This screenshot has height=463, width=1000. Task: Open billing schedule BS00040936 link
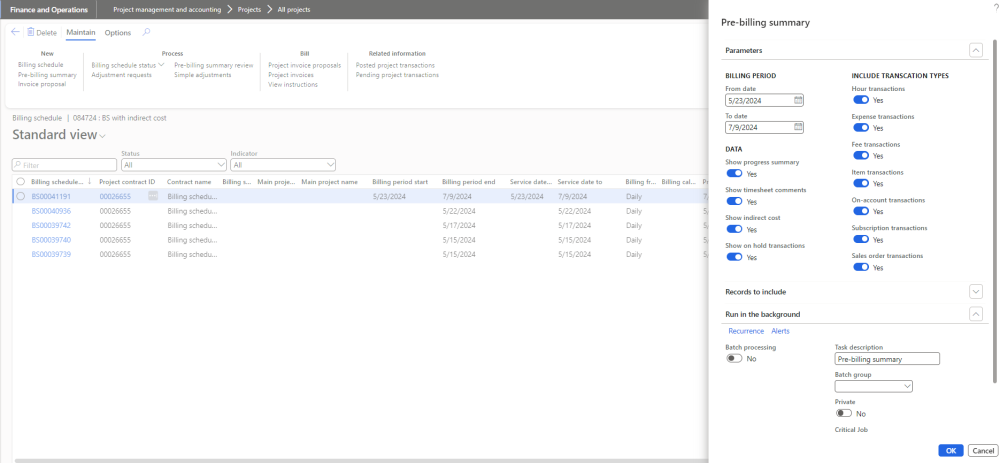(x=51, y=211)
